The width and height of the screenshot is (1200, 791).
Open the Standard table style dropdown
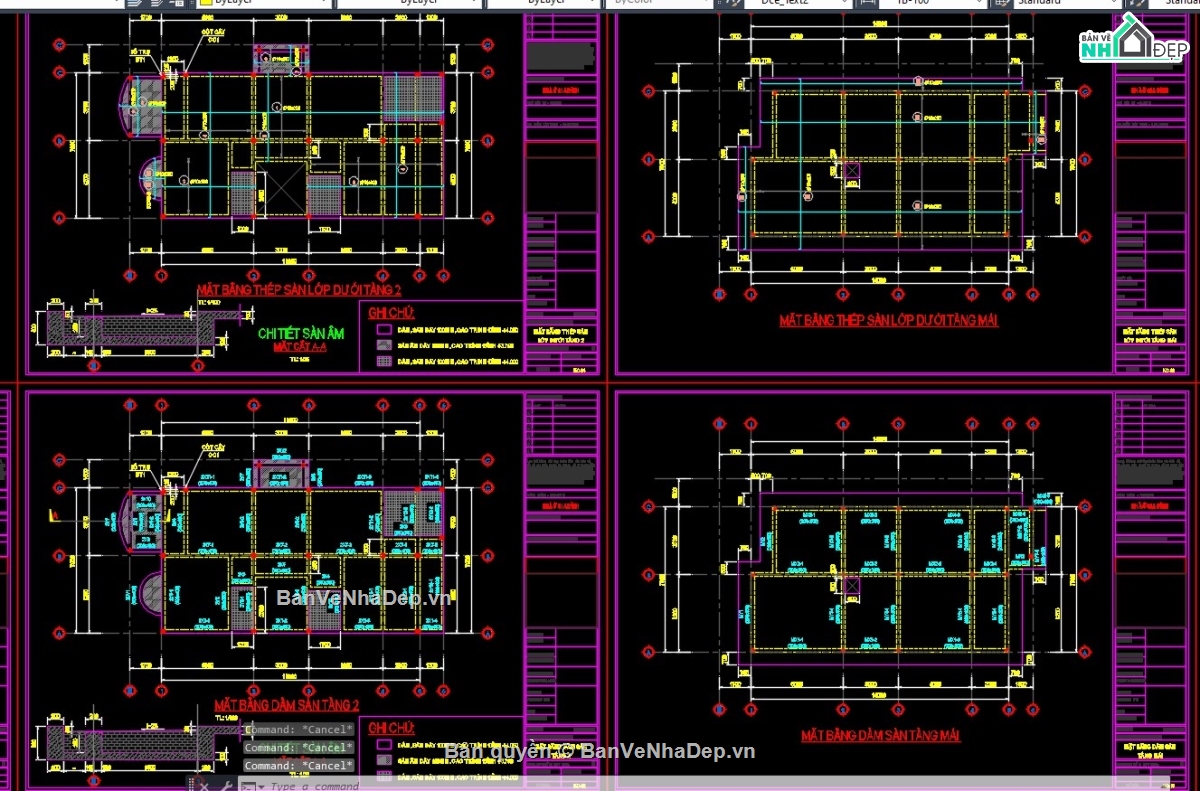[1065, 3]
